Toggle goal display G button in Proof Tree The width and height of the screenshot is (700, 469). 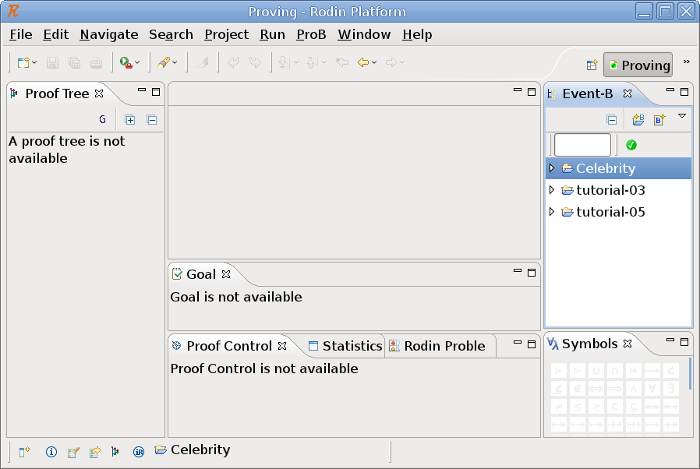102,119
